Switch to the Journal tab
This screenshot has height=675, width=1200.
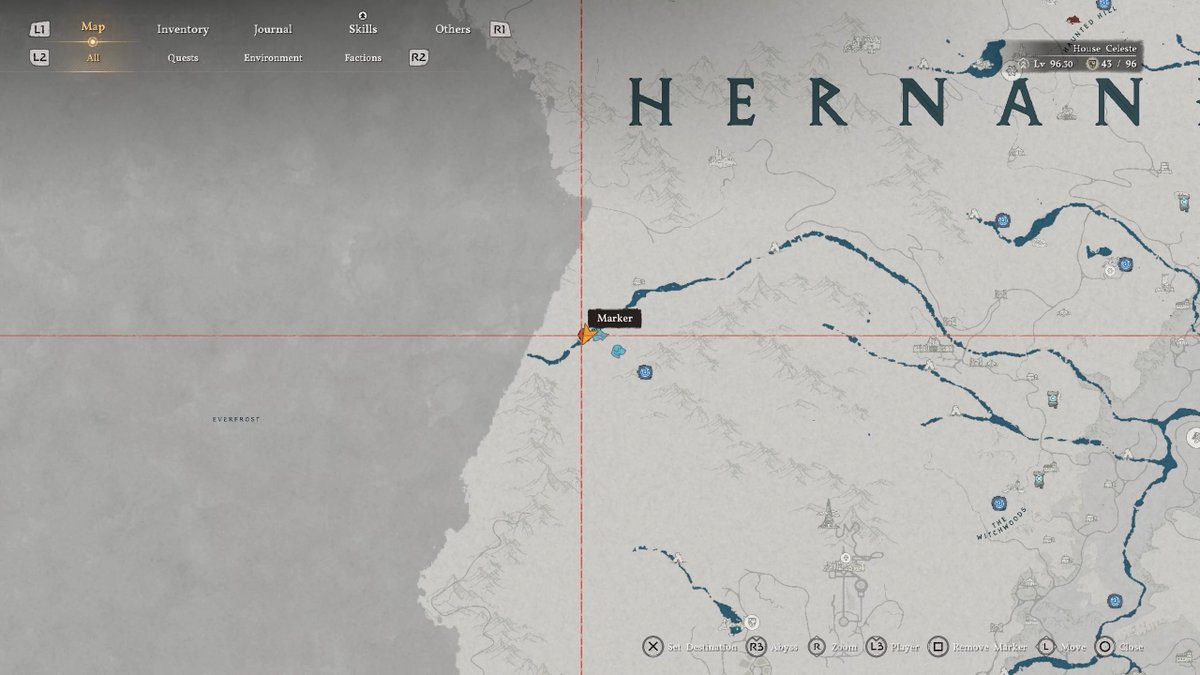click(x=272, y=29)
